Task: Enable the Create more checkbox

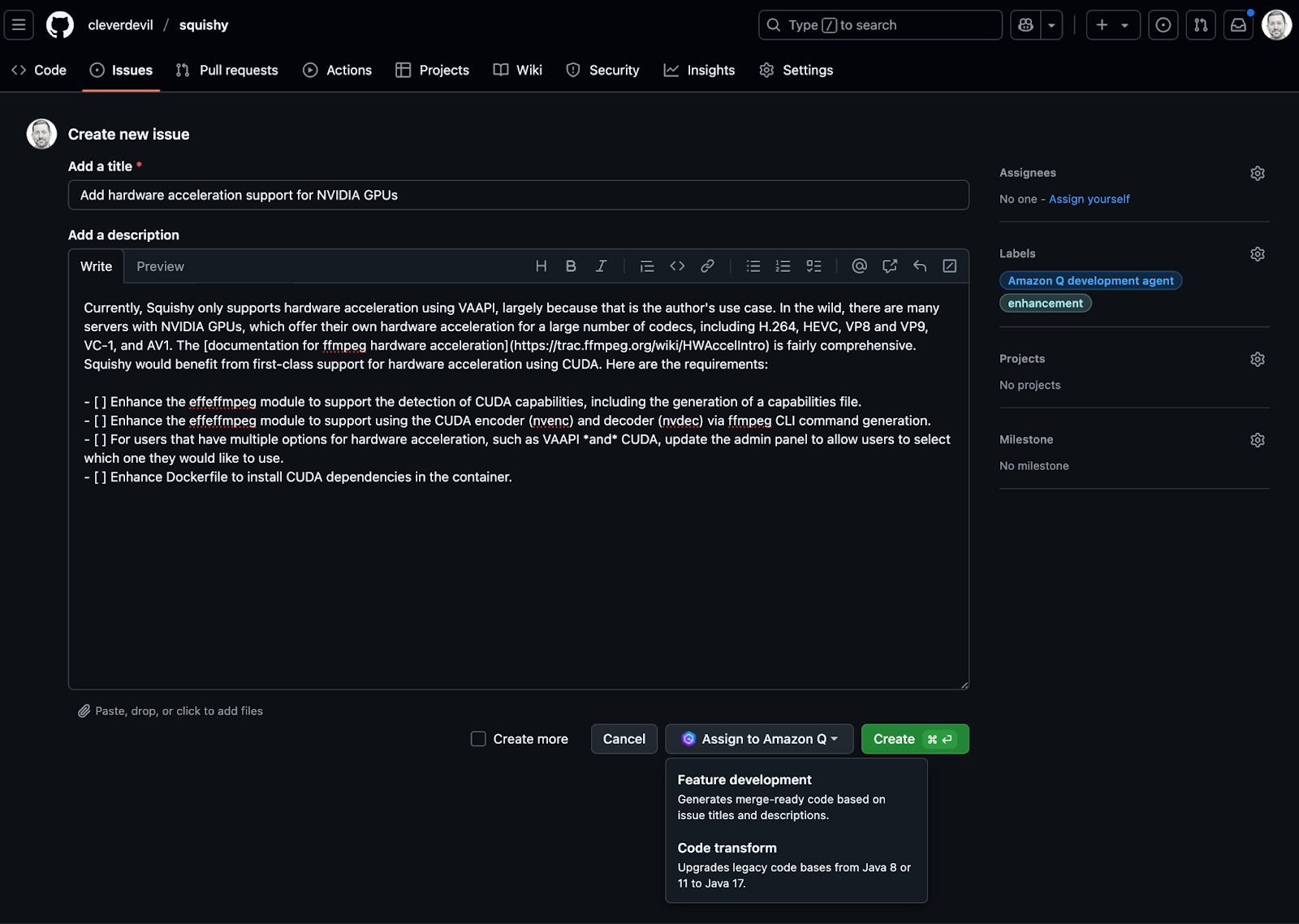Action: point(477,739)
